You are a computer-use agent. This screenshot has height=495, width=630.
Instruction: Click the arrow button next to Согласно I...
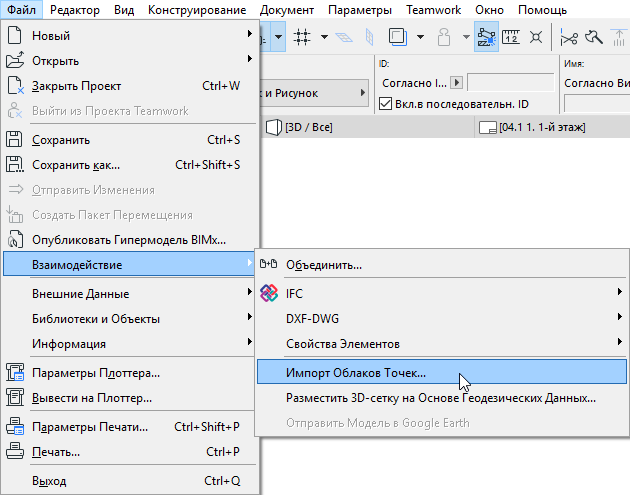(456, 82)
